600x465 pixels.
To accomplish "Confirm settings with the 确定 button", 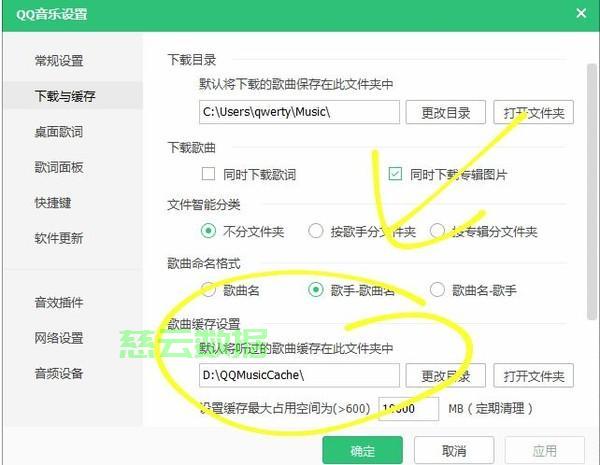I will pos(362,450).
